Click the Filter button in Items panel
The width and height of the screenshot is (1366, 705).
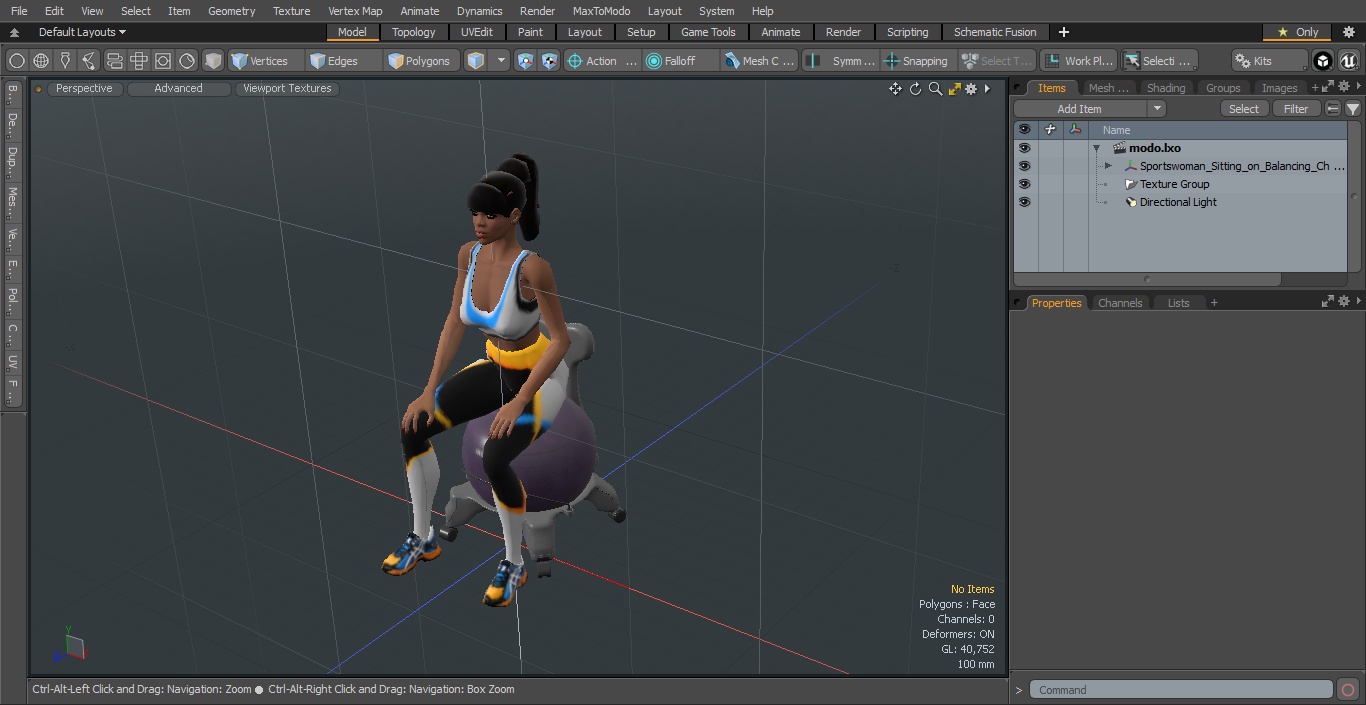(1296, 109)
